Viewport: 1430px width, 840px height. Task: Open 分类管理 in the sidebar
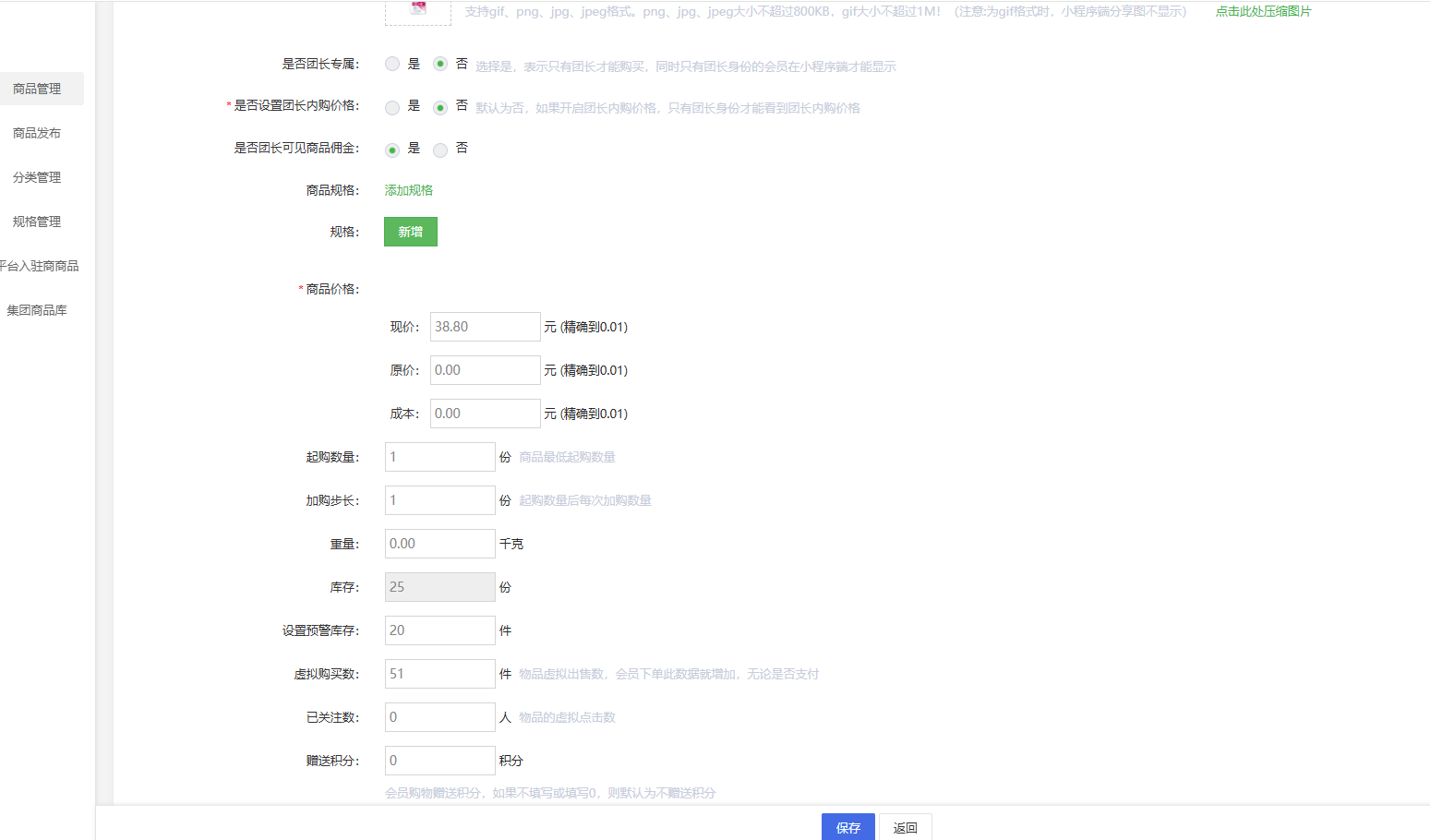tap(37, 177)
